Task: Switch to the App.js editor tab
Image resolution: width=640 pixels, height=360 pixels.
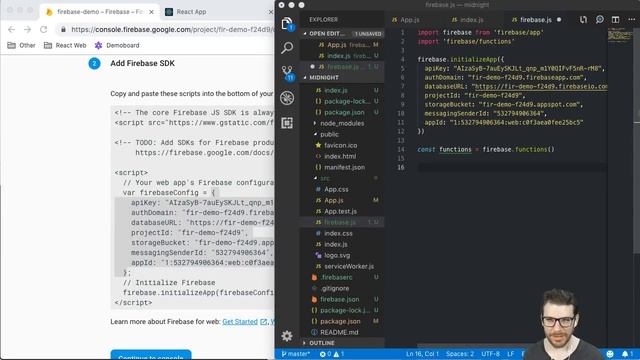Action: [406, 20]
